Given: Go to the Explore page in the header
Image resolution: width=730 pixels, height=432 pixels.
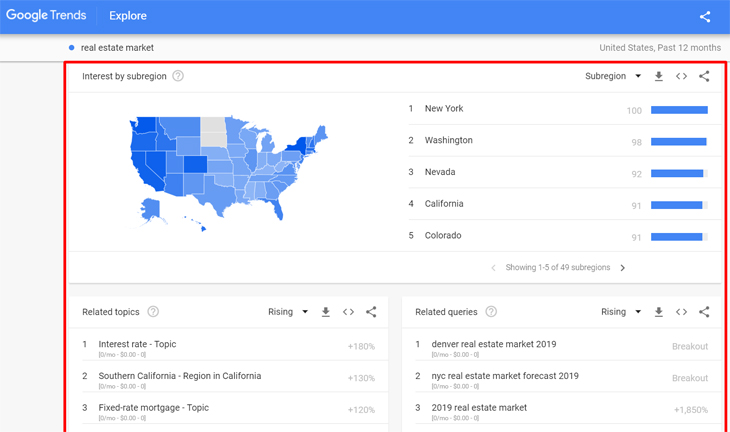Looking at the screenshot, I should point(128,16).
